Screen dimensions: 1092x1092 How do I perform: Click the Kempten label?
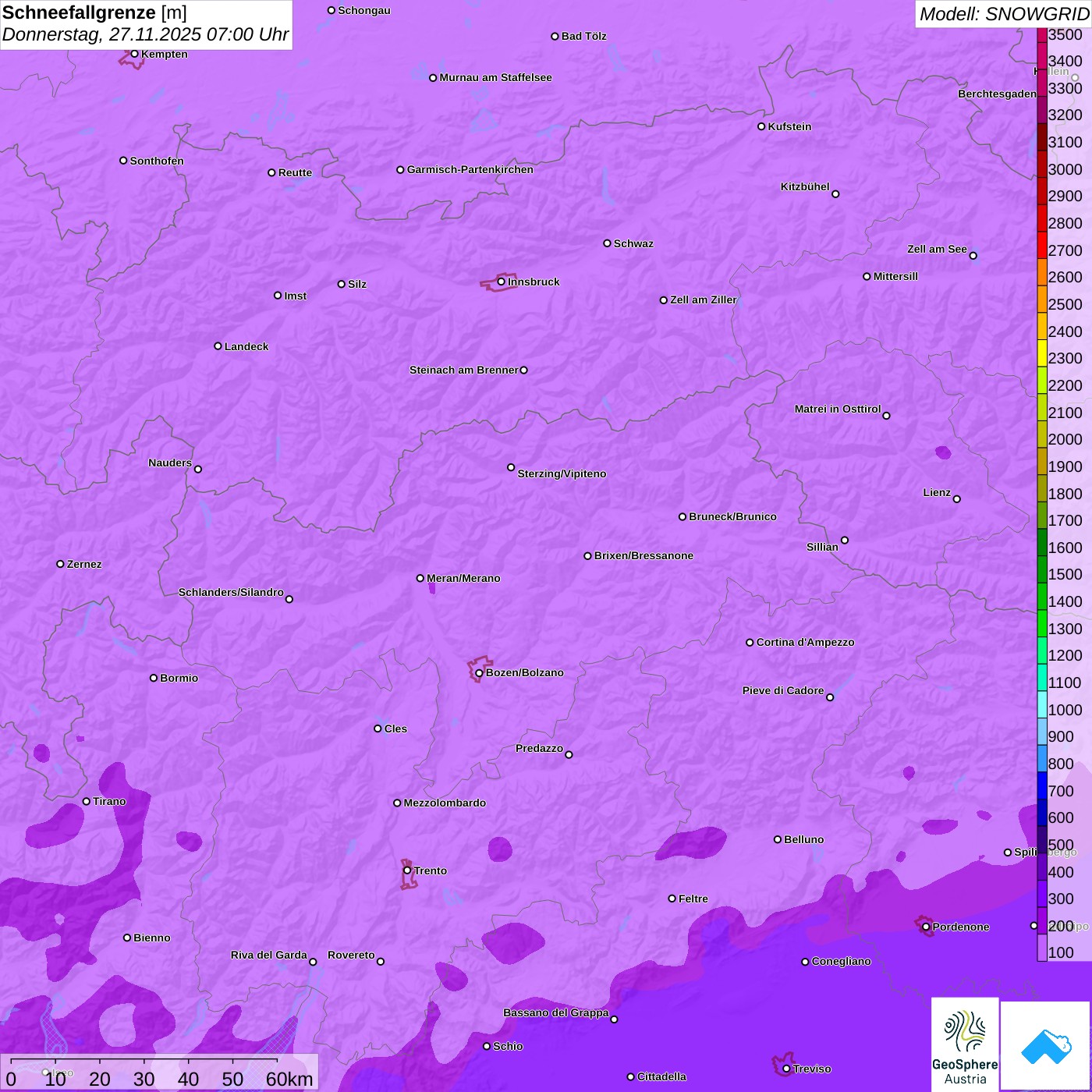[164, 54]
